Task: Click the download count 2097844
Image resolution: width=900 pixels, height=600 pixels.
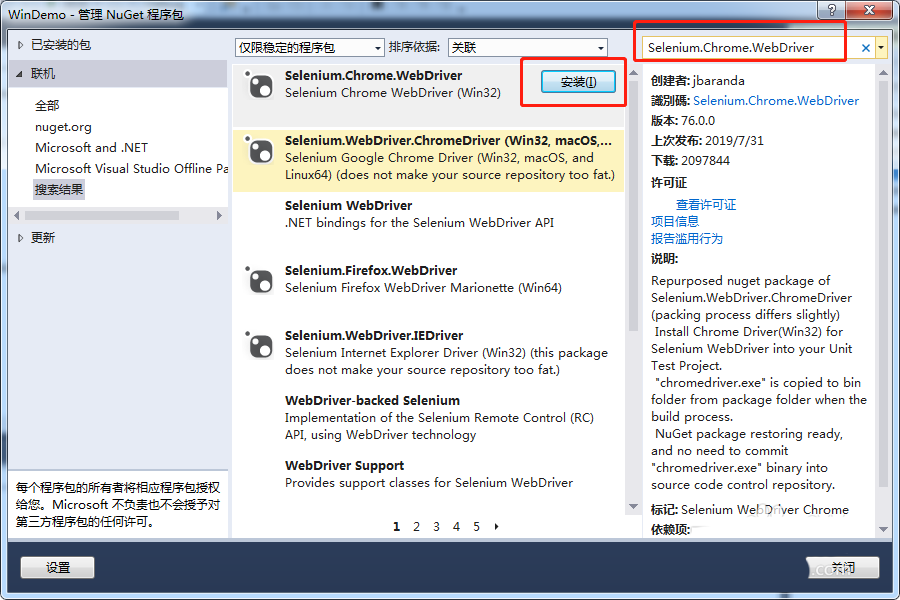Action: 705,161
